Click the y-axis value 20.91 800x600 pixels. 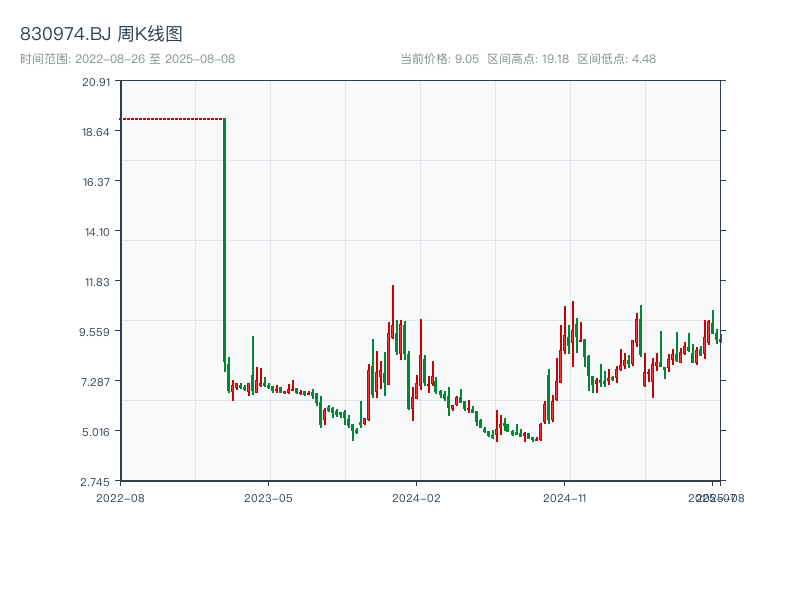coord(96,82)
